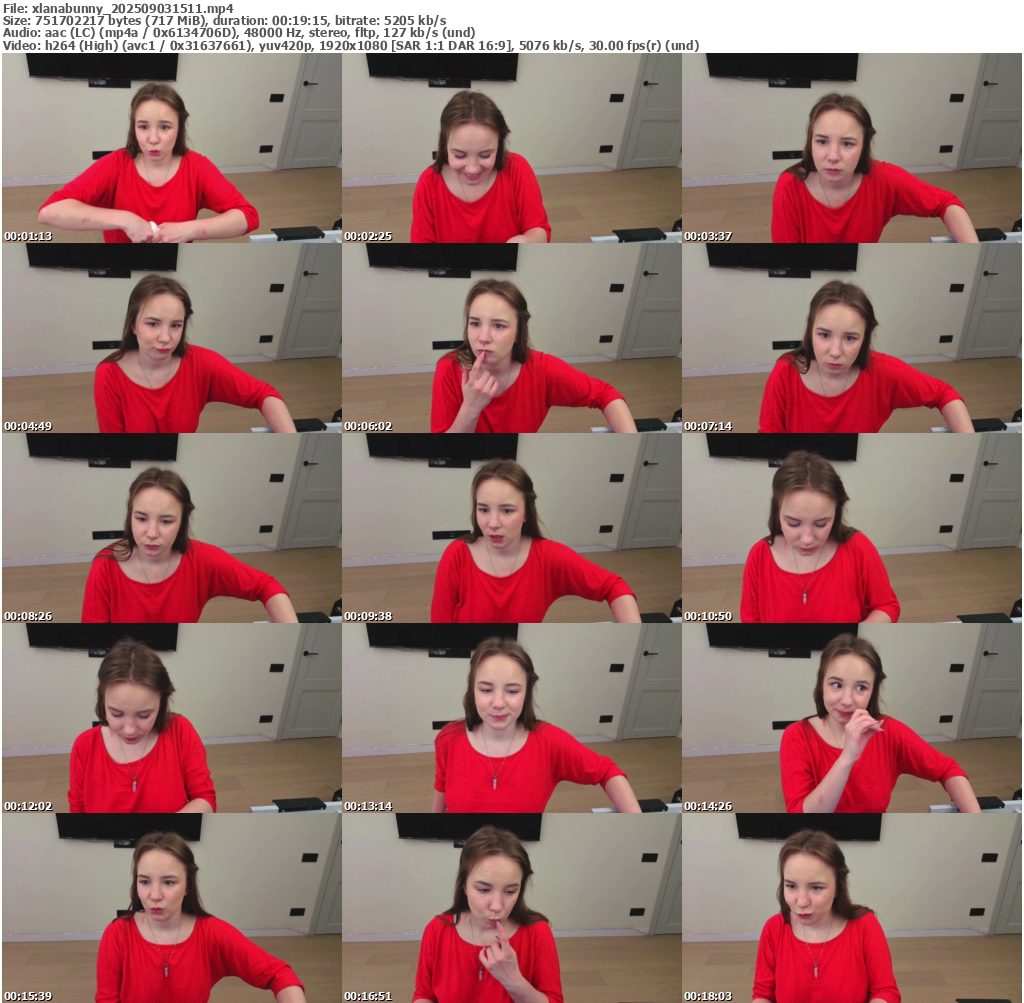Choose the thumbnail frame stamped 00:16:51

[x=512, y=908]
